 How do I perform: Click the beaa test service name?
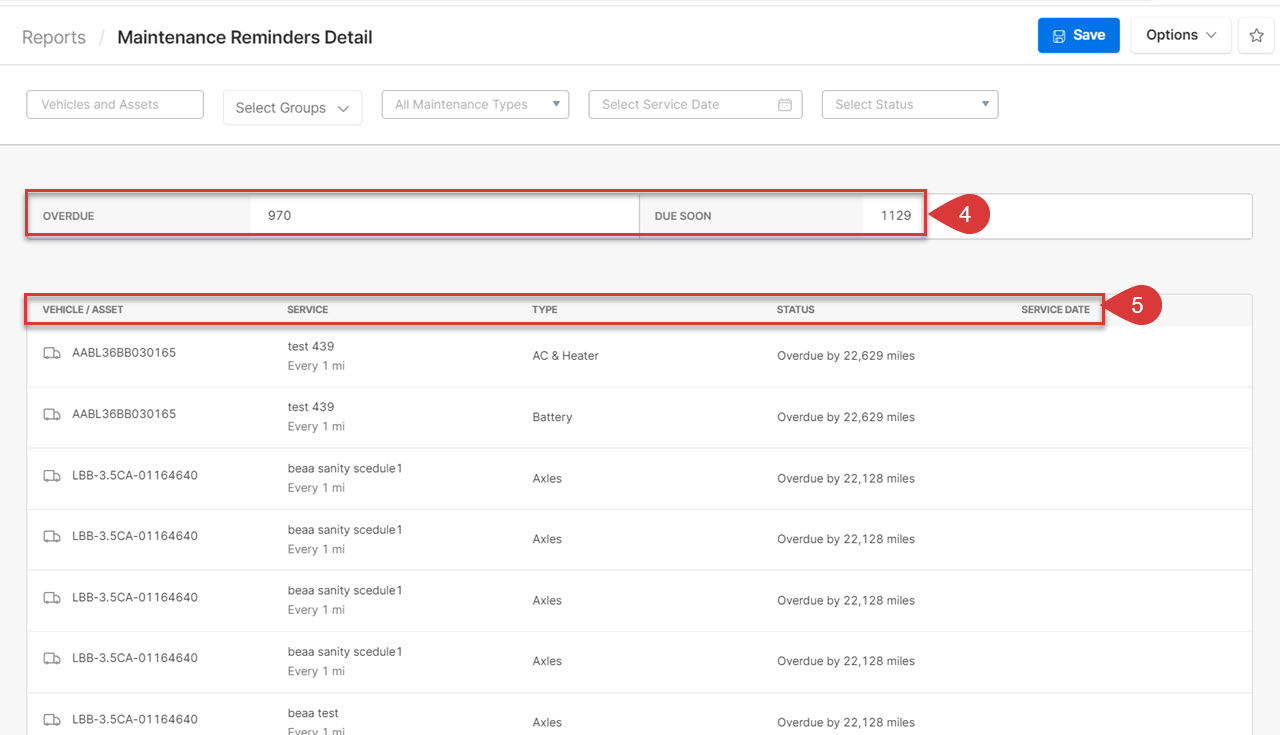(x=313, y=713)
